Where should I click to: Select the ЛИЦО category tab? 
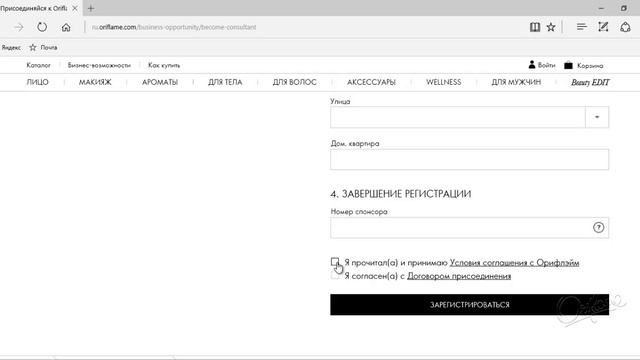click(x=38, y=82)
